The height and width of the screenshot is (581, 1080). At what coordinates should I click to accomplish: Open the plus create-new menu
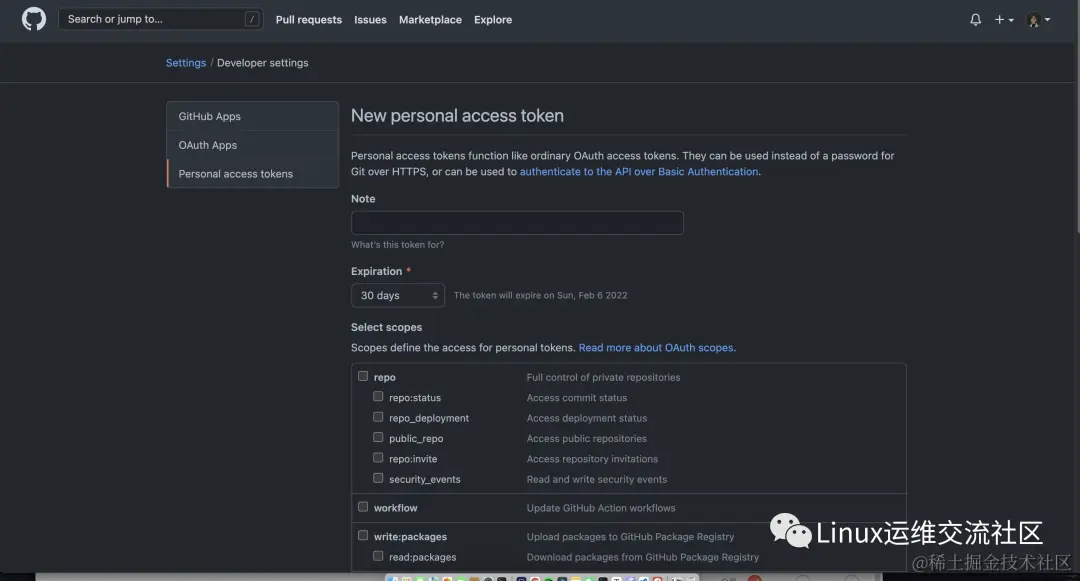1003,20
